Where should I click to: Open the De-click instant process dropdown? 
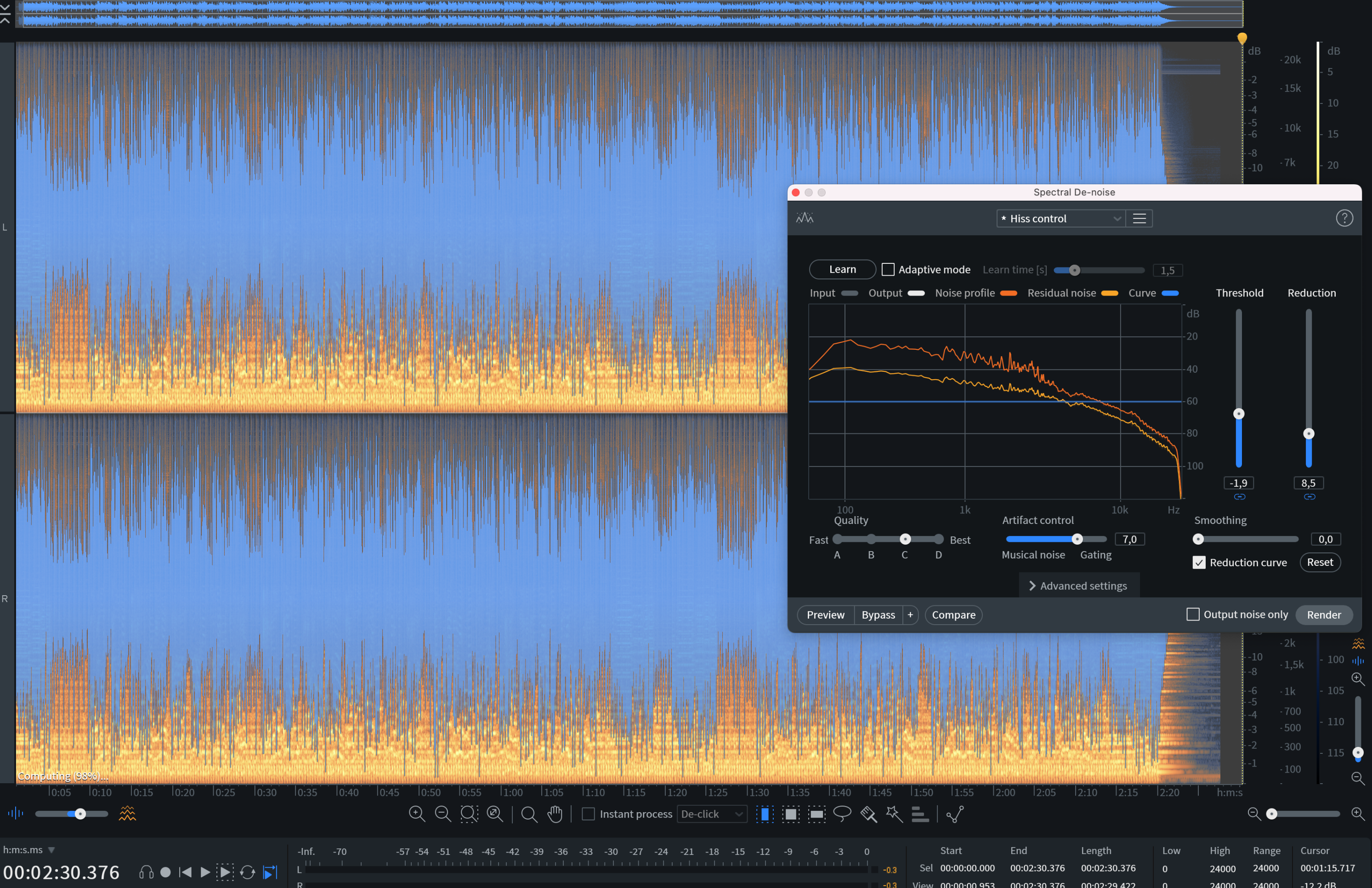712,814
